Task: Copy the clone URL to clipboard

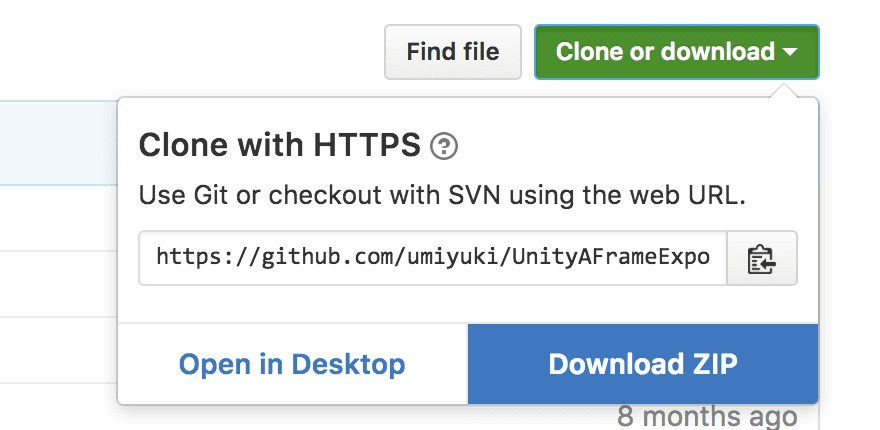Action: (x=762, y=258)
